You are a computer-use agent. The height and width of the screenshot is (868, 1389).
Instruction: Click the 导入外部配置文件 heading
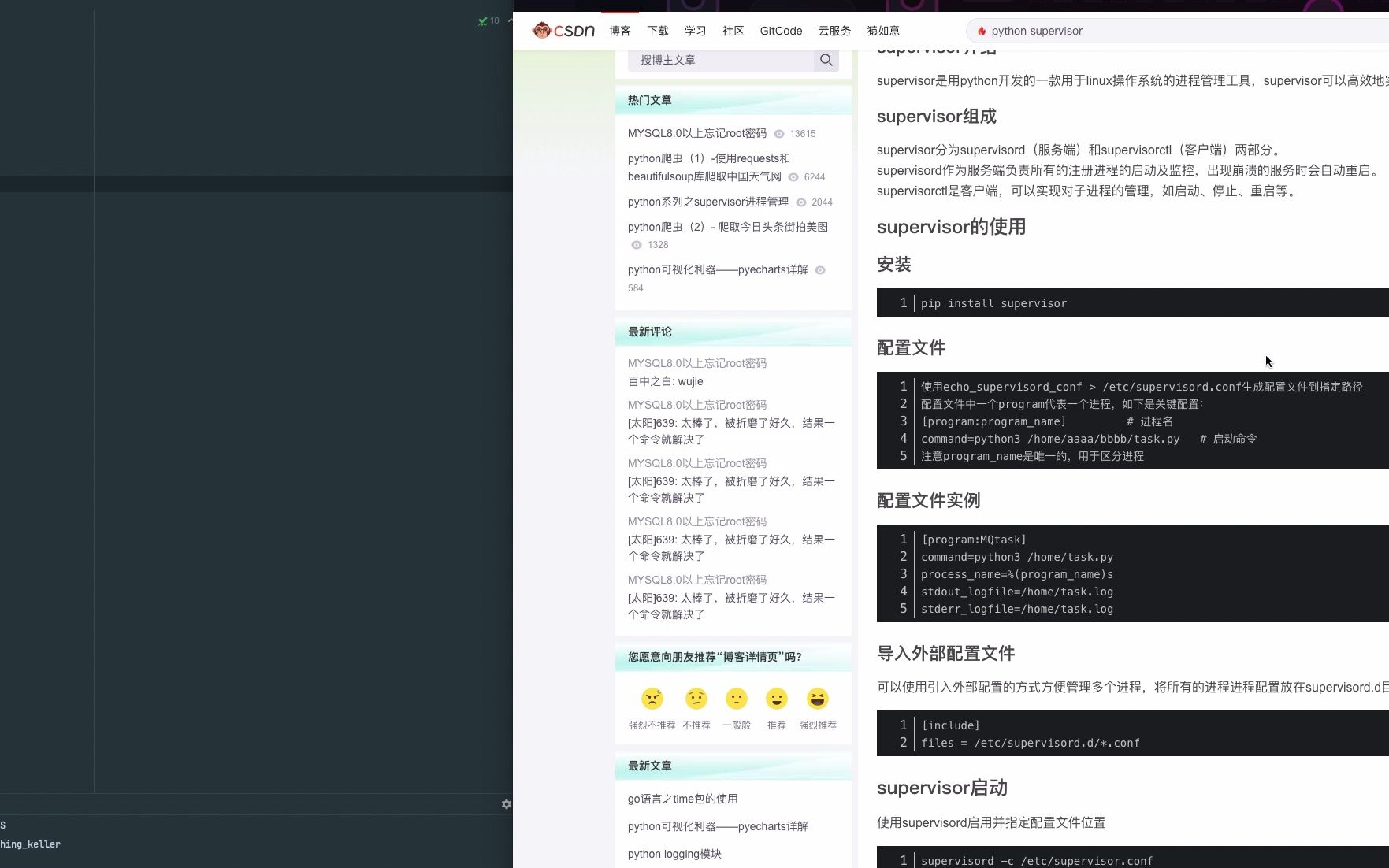click(x=946, y=654)
